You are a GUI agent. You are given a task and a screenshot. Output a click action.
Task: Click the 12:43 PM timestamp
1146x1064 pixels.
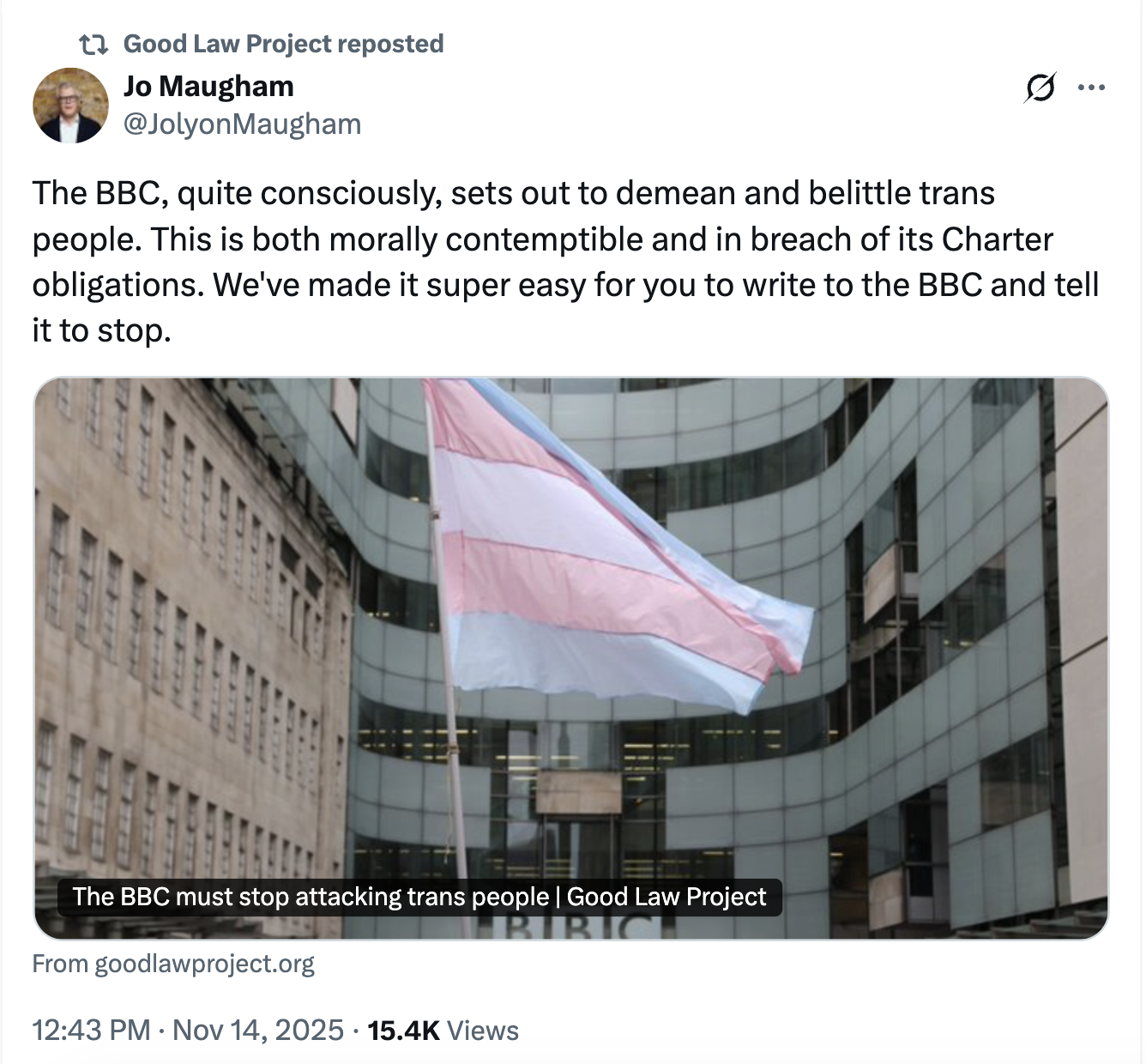pos(91,1030)
